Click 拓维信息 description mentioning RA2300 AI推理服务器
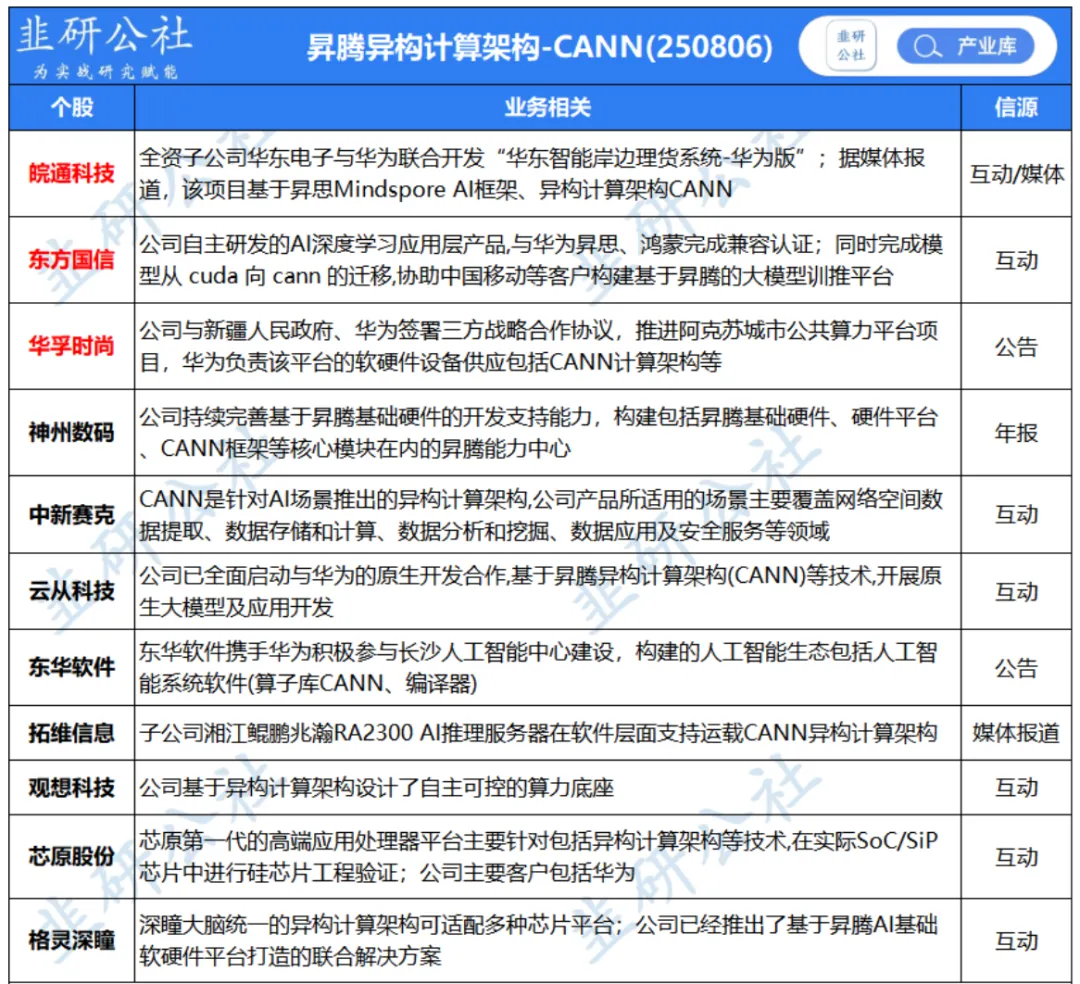 pos(538,733)
